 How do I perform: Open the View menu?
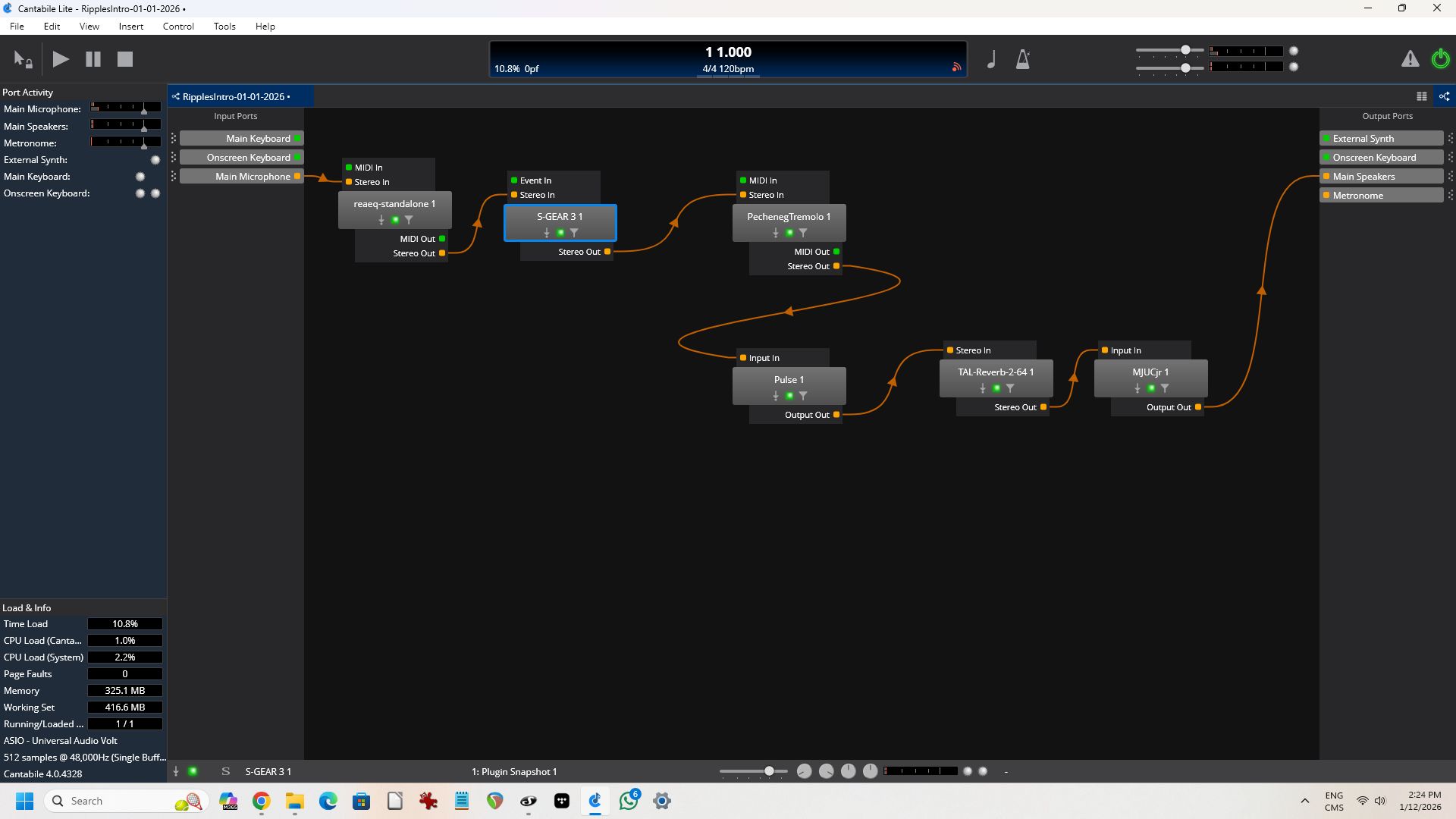click(89, 26)
